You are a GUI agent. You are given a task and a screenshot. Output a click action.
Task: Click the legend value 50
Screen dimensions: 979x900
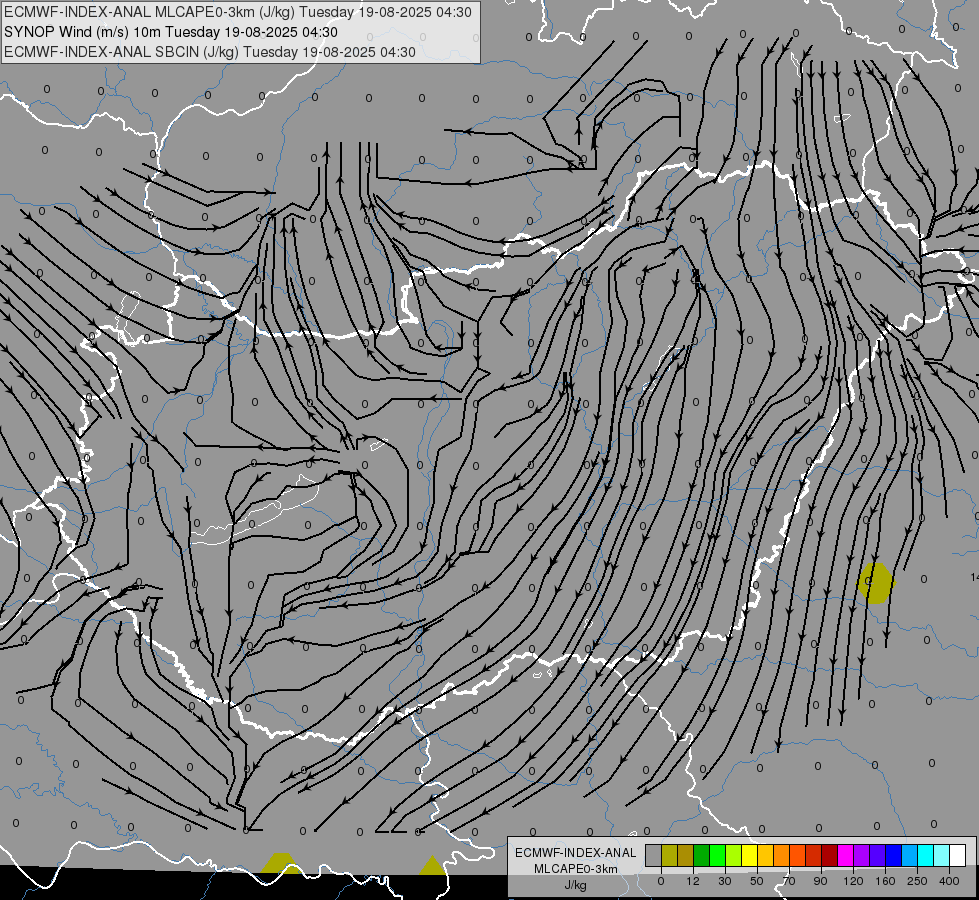pos(756,881)
